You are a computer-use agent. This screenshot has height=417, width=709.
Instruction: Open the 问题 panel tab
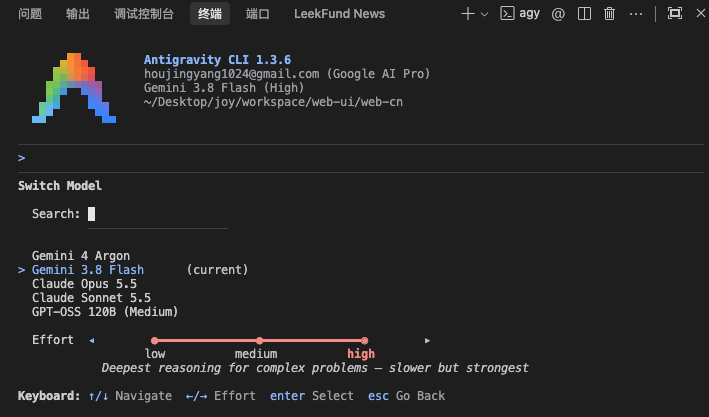(x=30, y=14)
